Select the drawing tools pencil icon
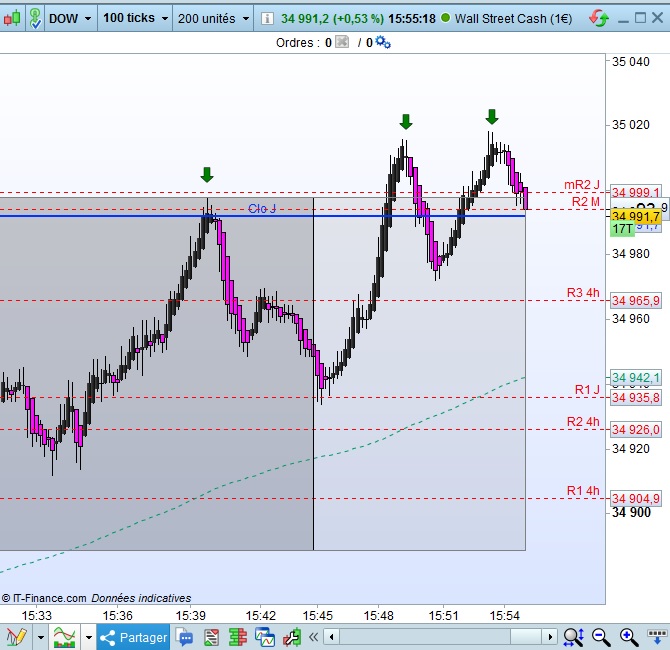670x650 pixels. tap(16, 637)
